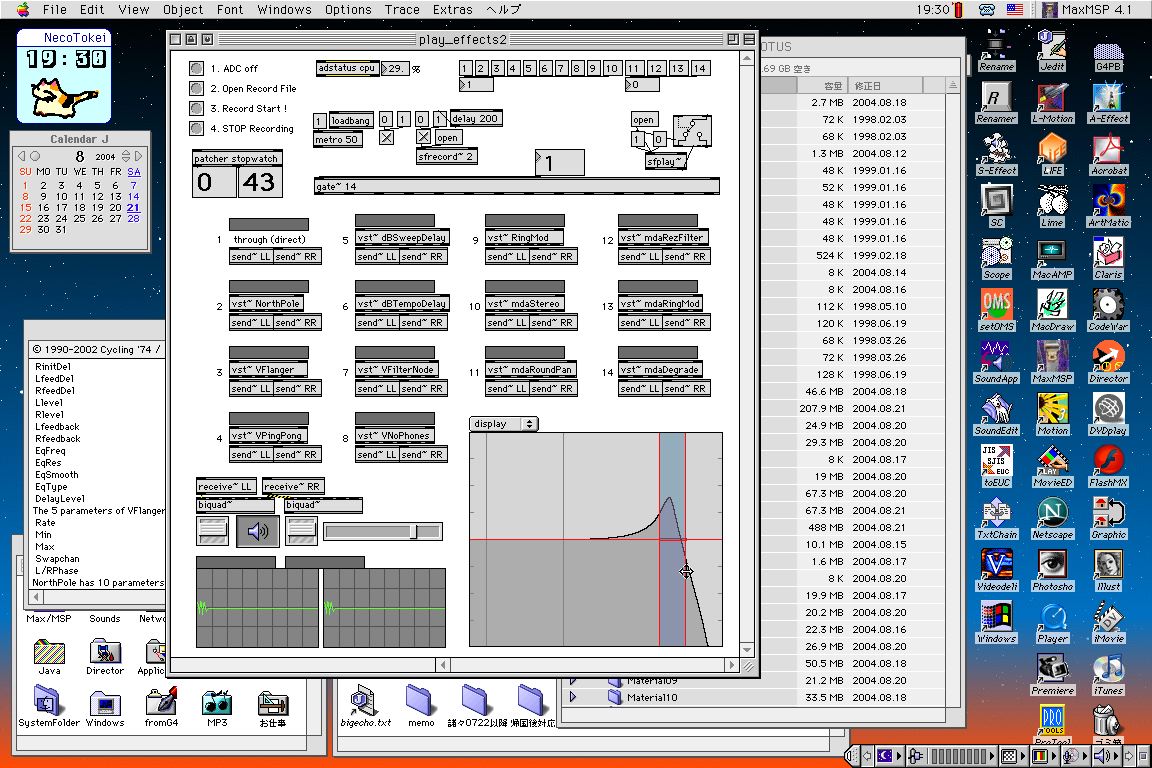This screenshot has width=1152, height=768.
Task: Open the 'display' popup menu
Action: 503,424
